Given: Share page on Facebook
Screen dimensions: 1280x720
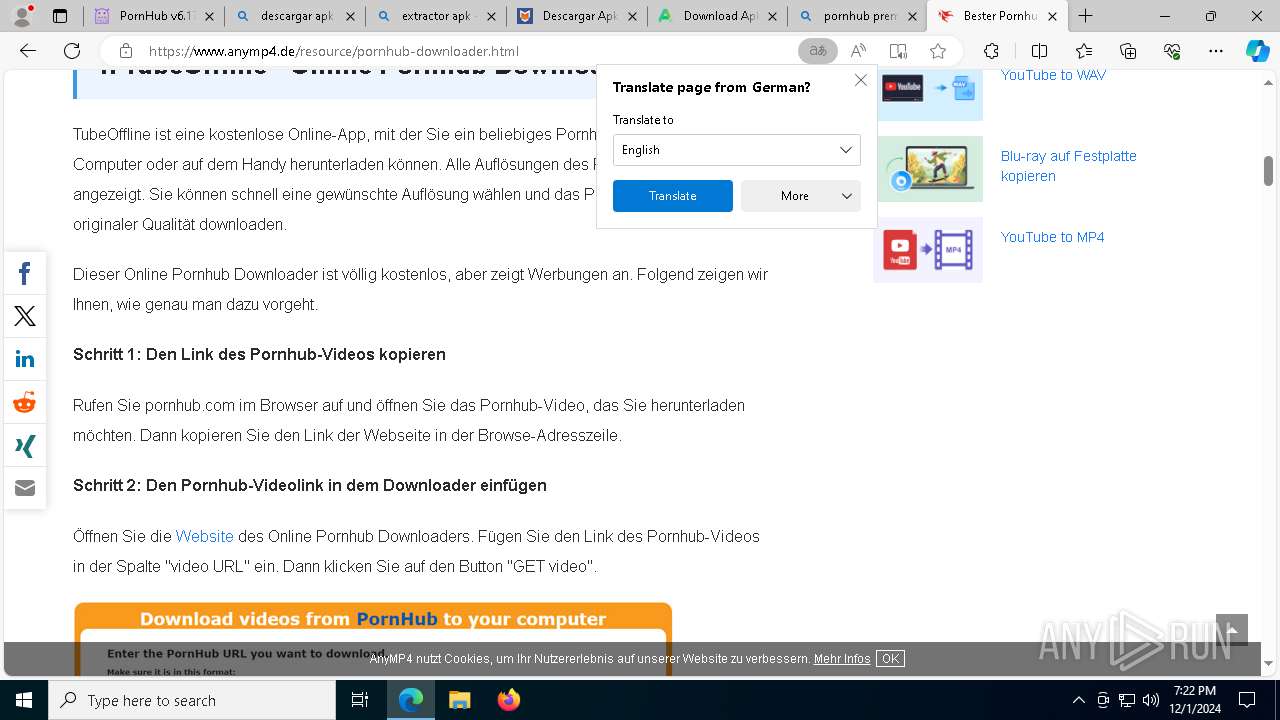Looking at the screenshot, I should pyautogui.click(x=25, y=273).
